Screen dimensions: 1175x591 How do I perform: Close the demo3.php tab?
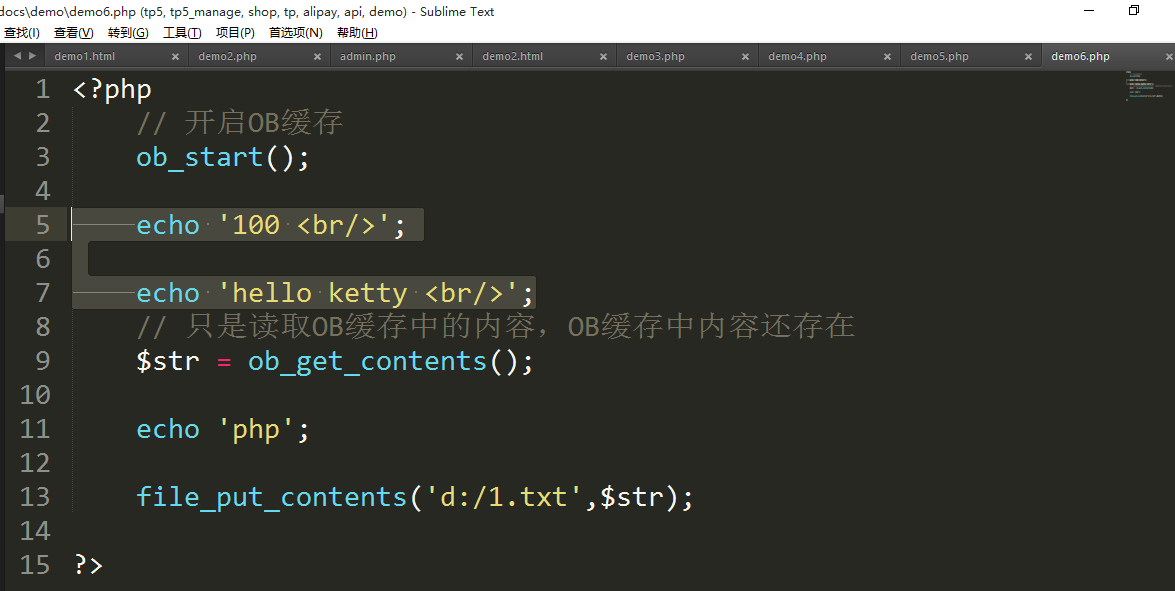coord(744,57)
